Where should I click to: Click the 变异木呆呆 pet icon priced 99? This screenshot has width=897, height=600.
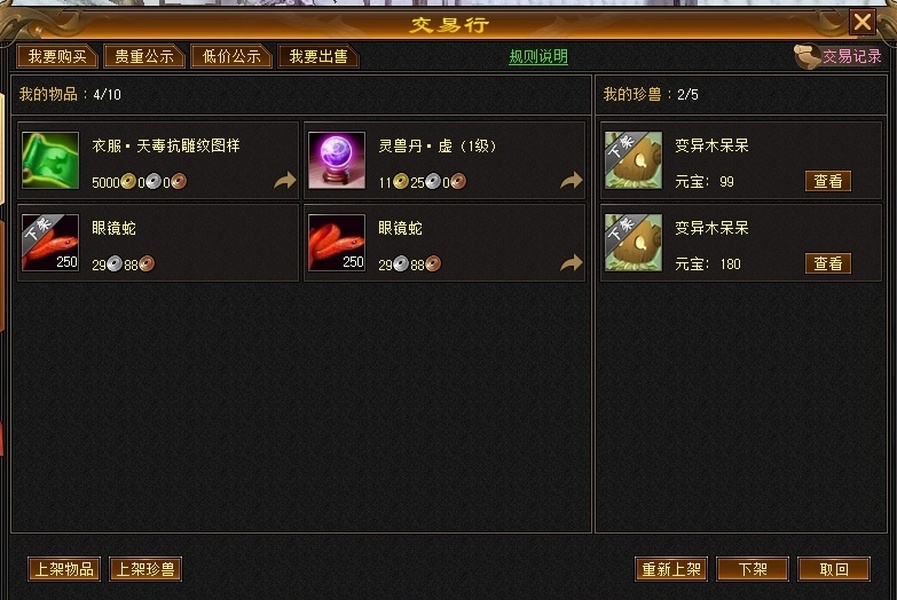634,160
